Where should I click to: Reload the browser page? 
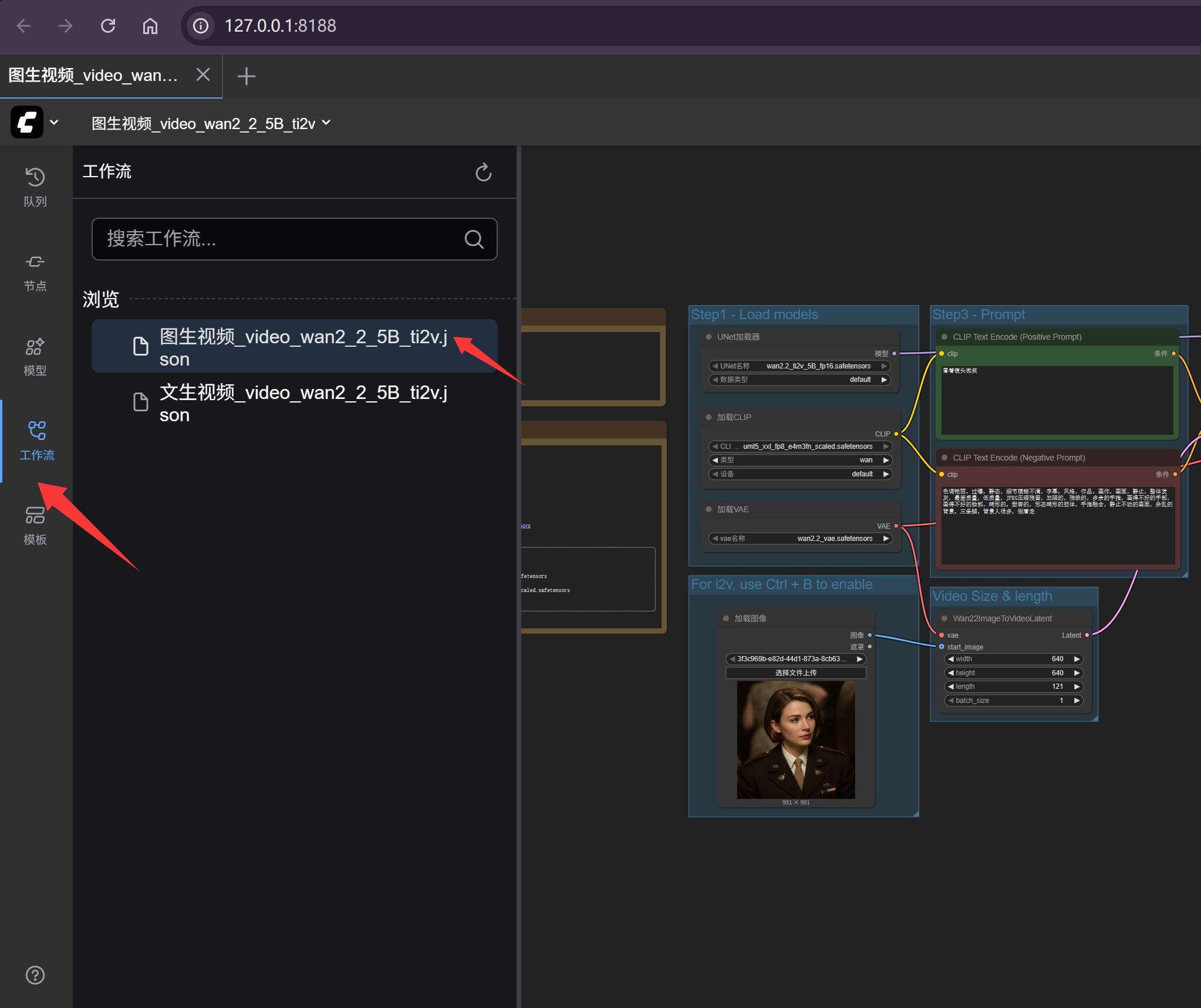(108, 26)
